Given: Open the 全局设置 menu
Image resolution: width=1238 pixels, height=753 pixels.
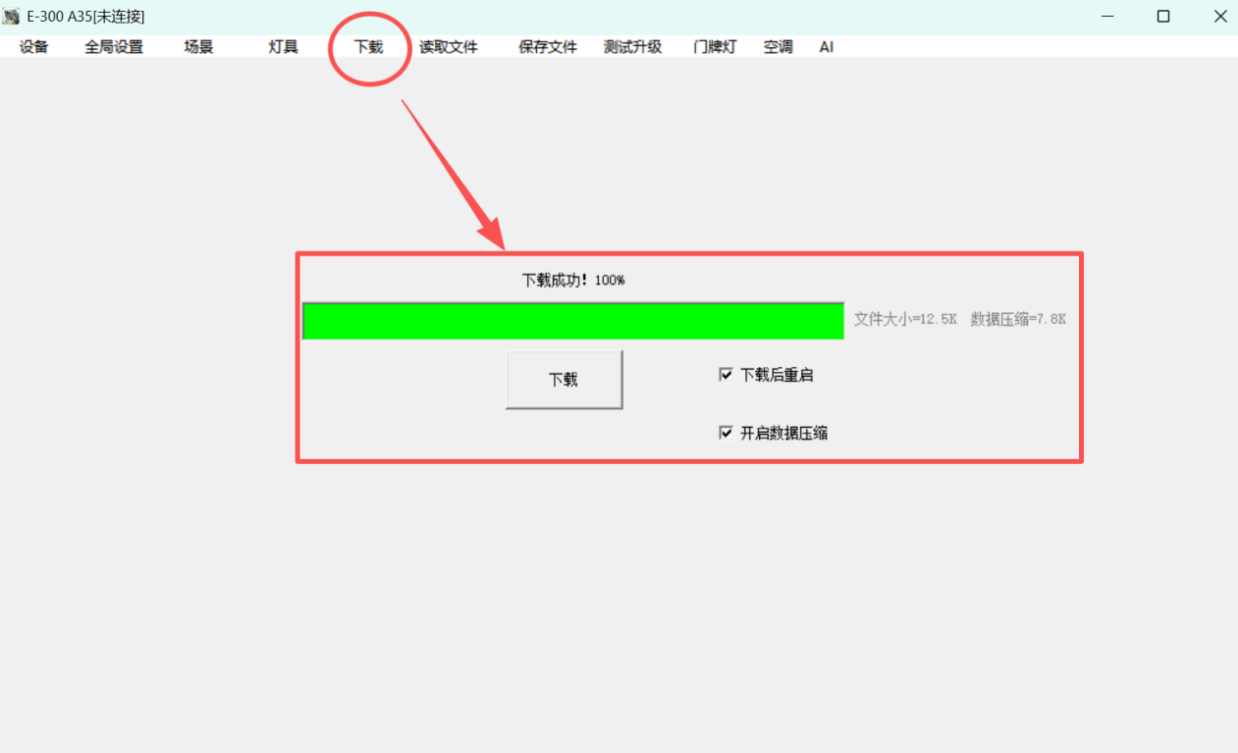Looking at the screenshot, I should tap(114, 47).
